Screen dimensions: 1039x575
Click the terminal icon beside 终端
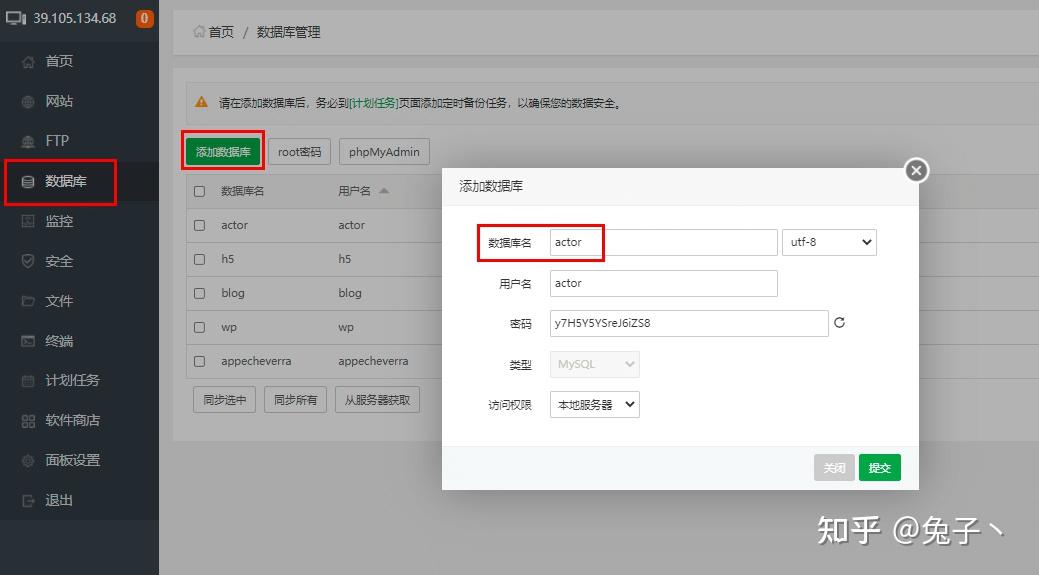(x=28, y=341)
